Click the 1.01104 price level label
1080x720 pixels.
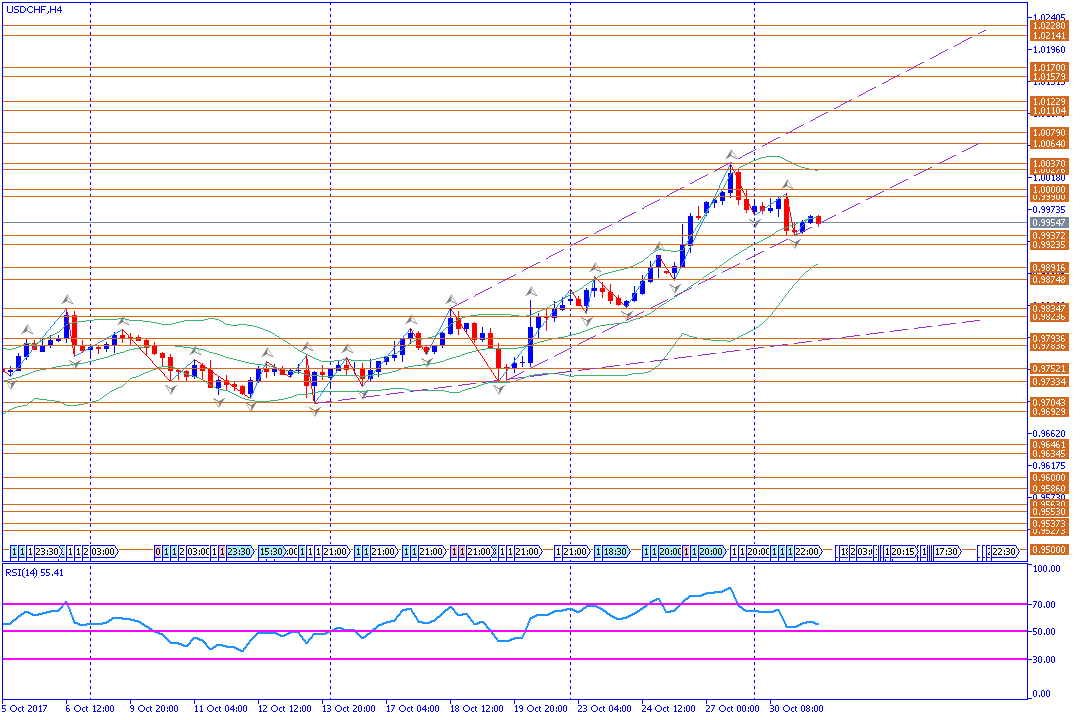point(1049,111)
